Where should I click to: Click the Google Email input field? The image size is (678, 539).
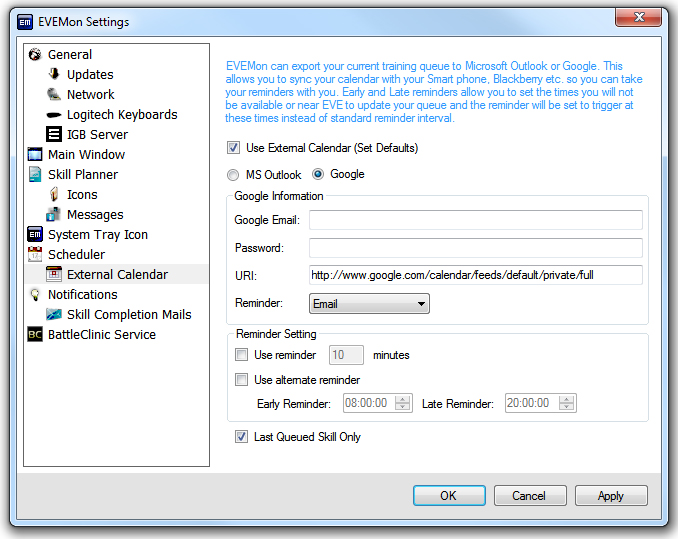(475, 220)
